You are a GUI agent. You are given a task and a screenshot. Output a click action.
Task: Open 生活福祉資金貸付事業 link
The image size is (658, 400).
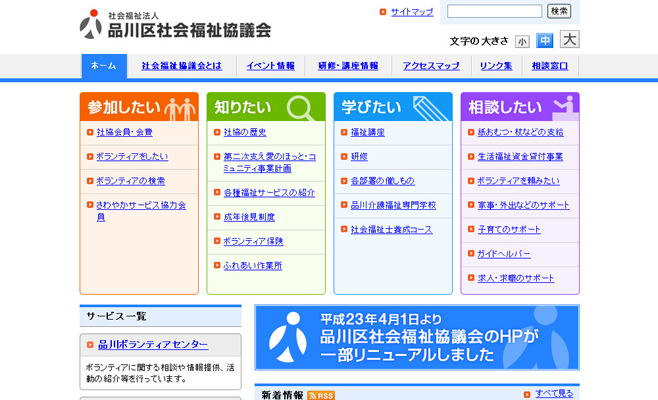coord(520,157)
